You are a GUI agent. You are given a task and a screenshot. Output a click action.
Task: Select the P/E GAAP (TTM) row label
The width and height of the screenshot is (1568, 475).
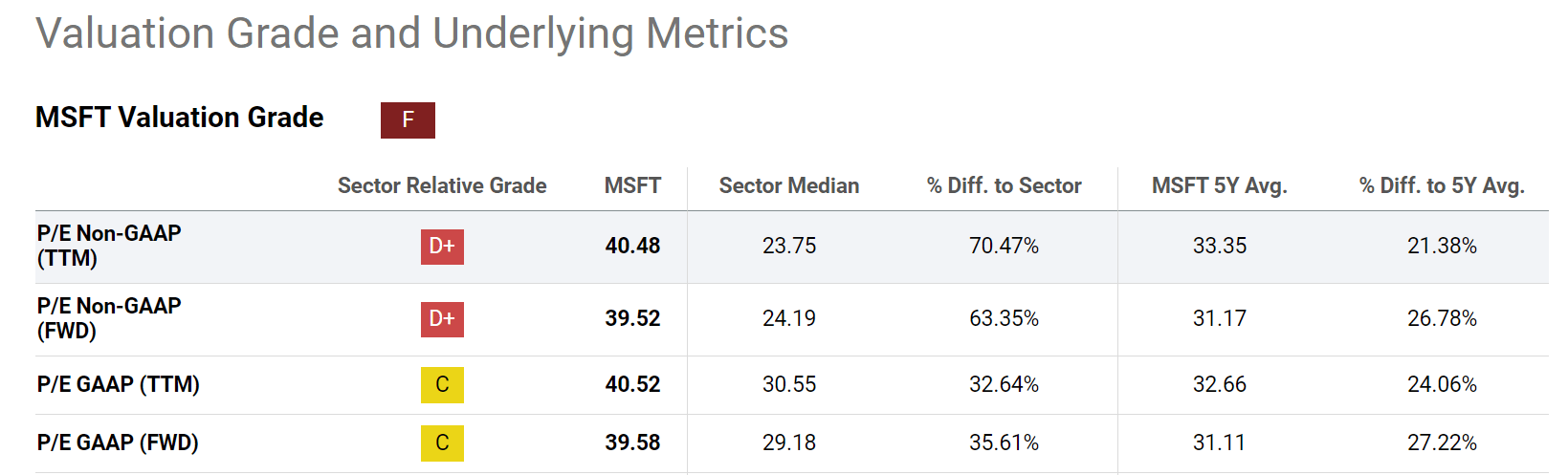(119, 384)
